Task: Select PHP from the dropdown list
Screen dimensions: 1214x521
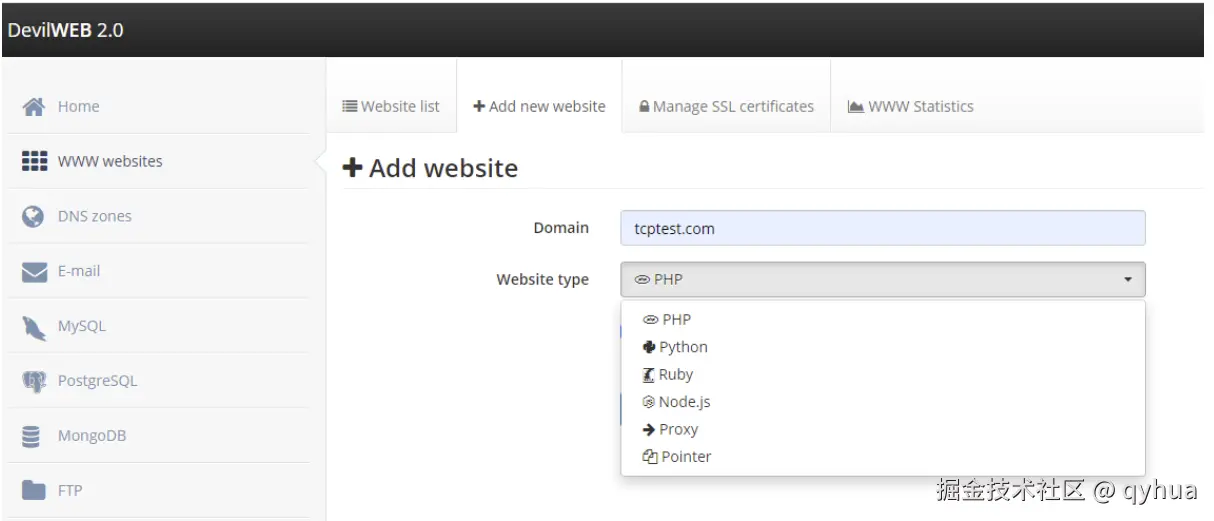Action: coord(676,320)
